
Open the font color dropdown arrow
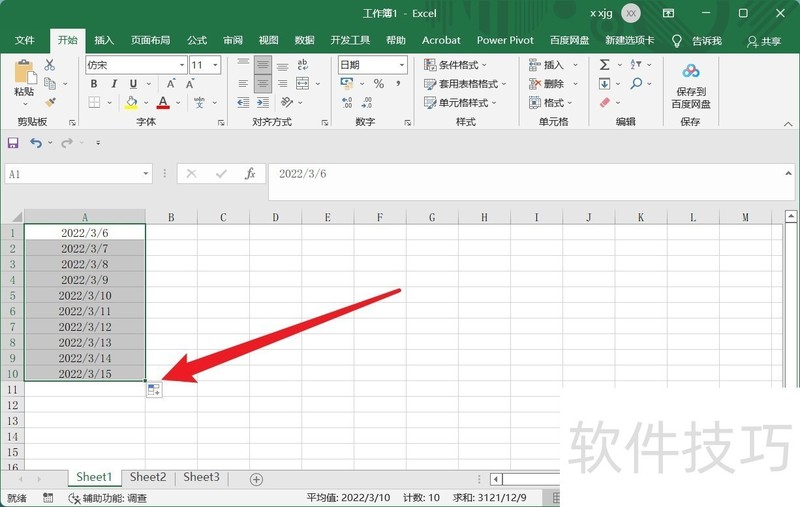click(178, 103)
